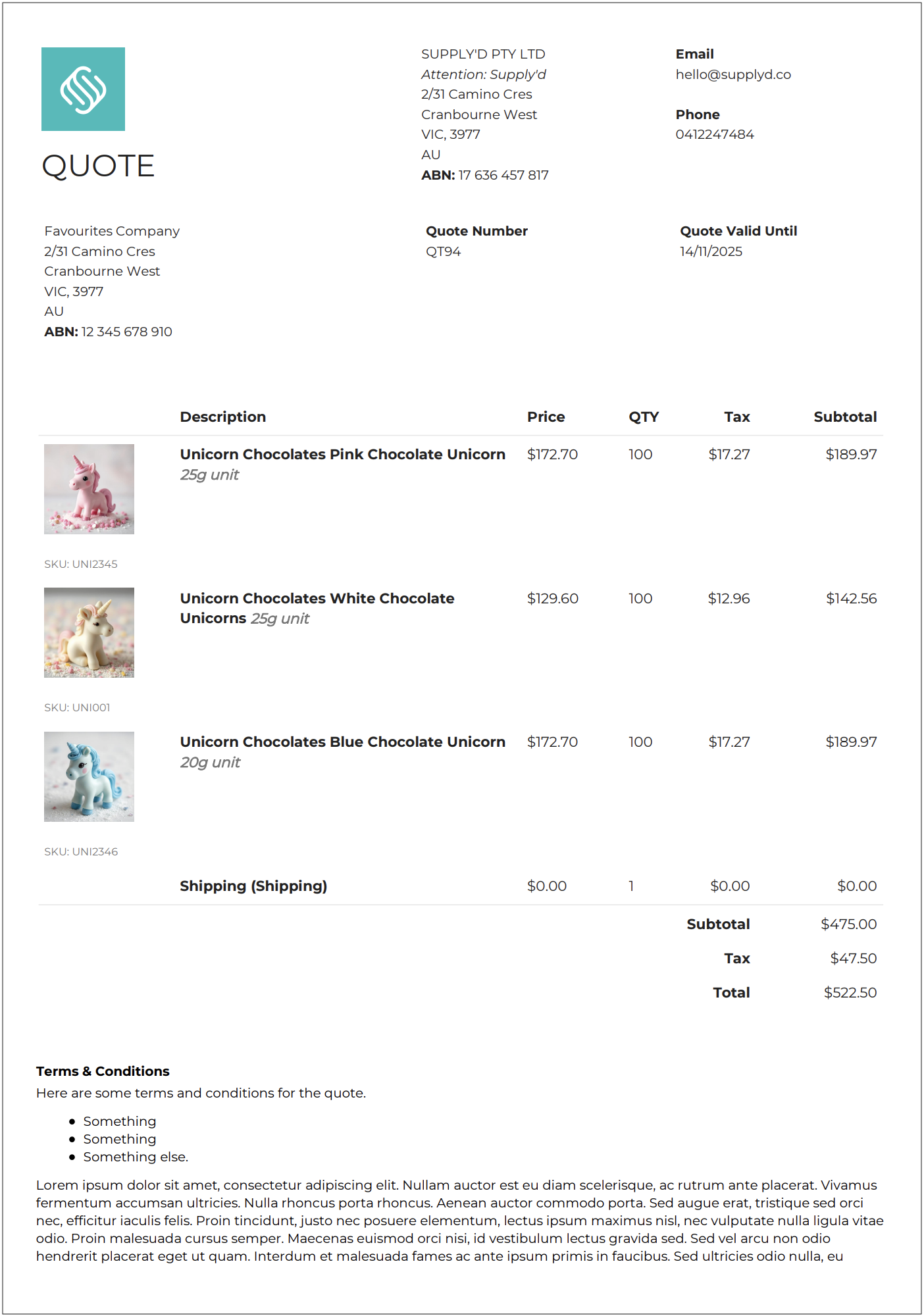Click the hello@supplyd.co email address
The image size is (924, 1316).
coord(732,74)
